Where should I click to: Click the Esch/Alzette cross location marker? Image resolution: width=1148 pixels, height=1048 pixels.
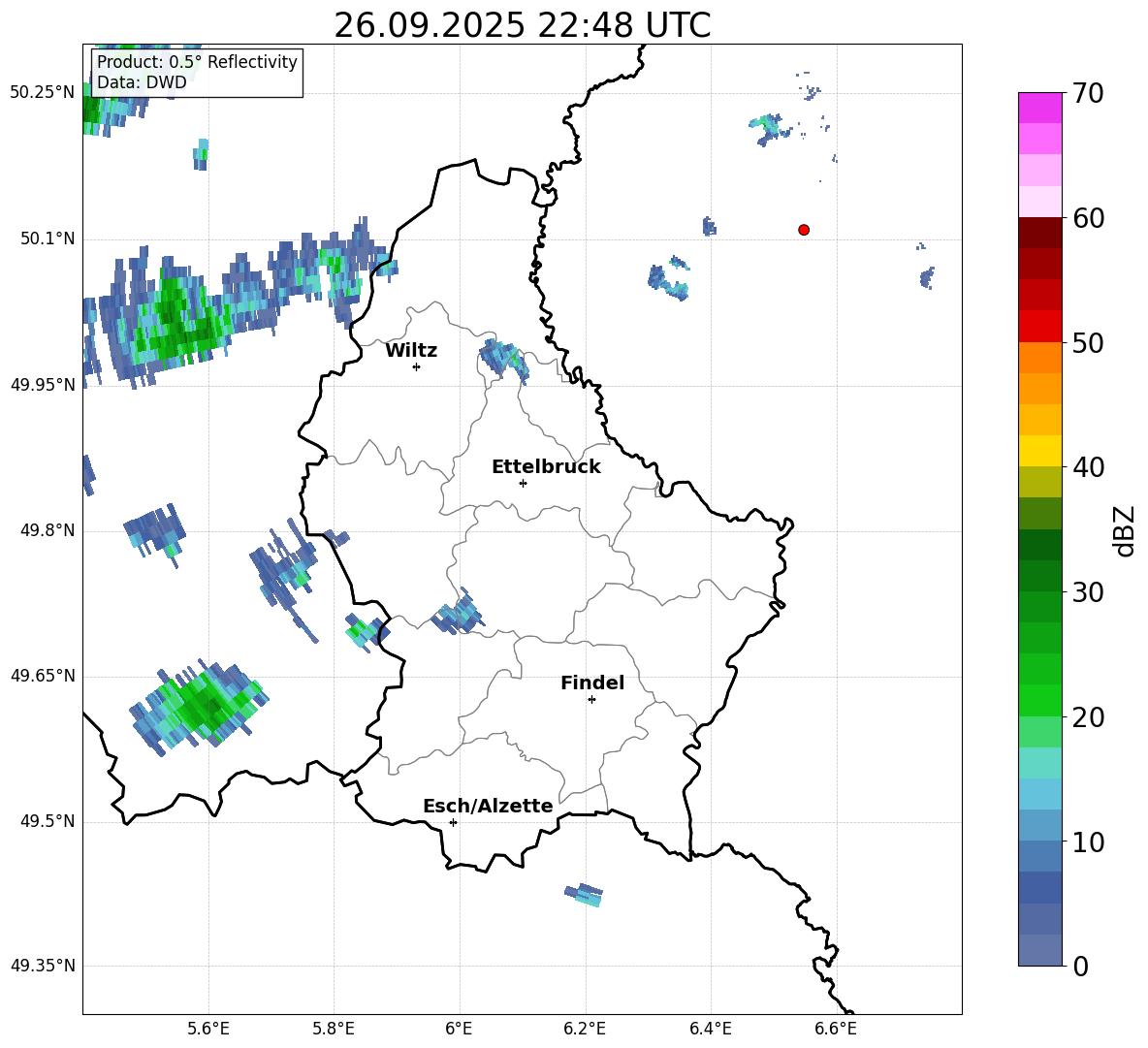pos(453,822)
